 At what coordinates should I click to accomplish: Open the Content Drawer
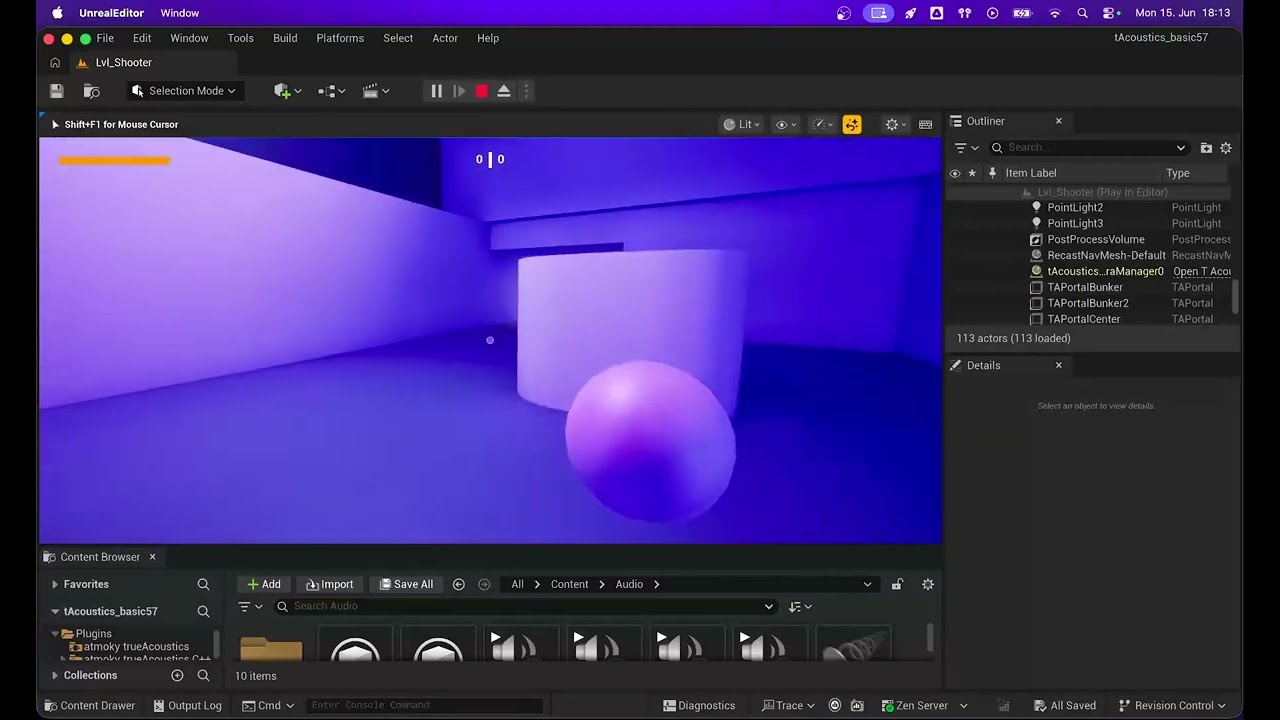pos(89,705)
